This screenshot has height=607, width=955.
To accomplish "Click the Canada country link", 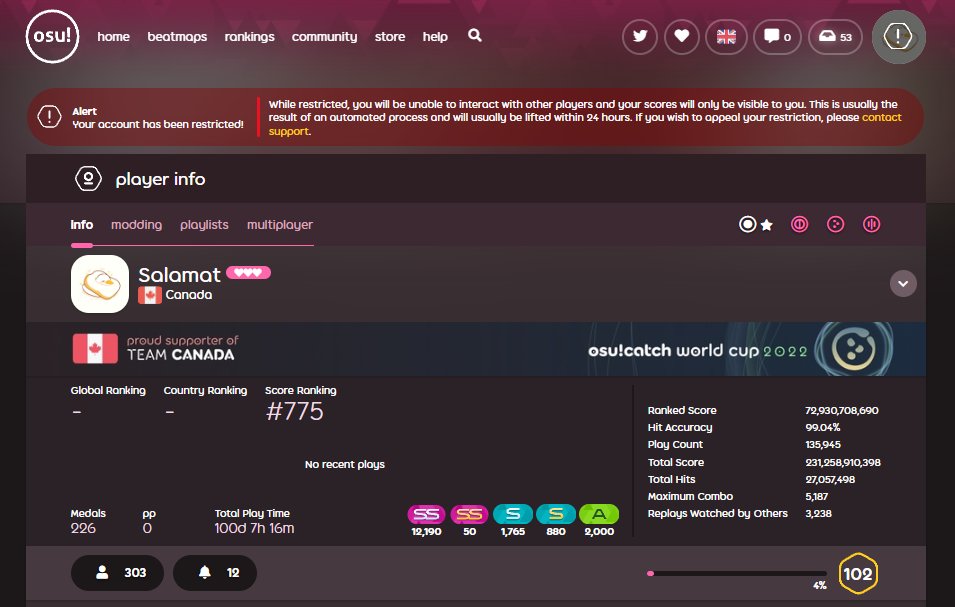I will pos(189,295).
